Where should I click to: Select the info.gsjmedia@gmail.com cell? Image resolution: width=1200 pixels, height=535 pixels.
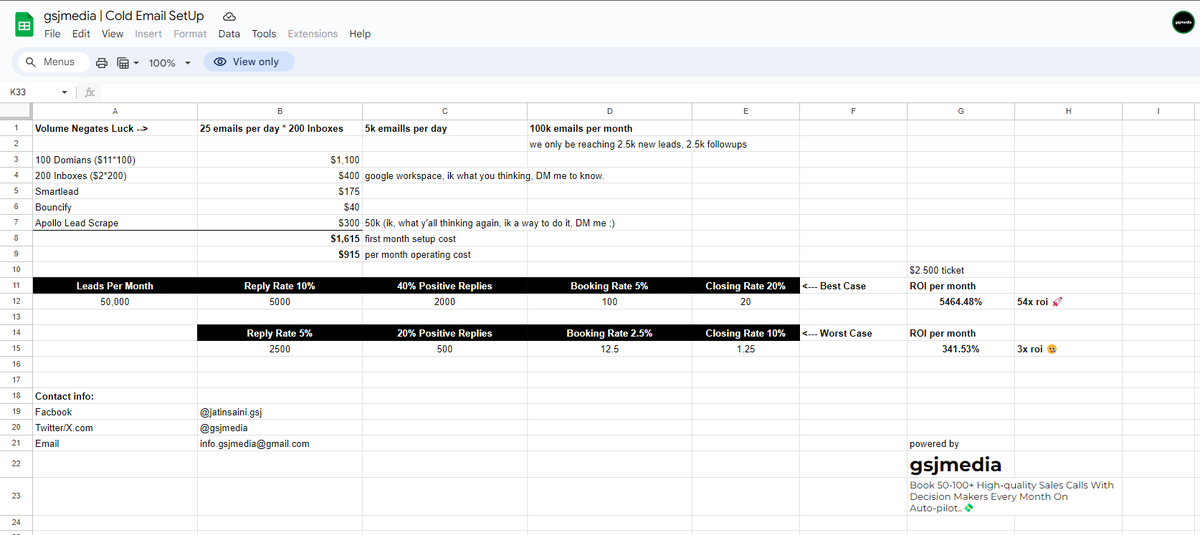(x=279, y=443)
